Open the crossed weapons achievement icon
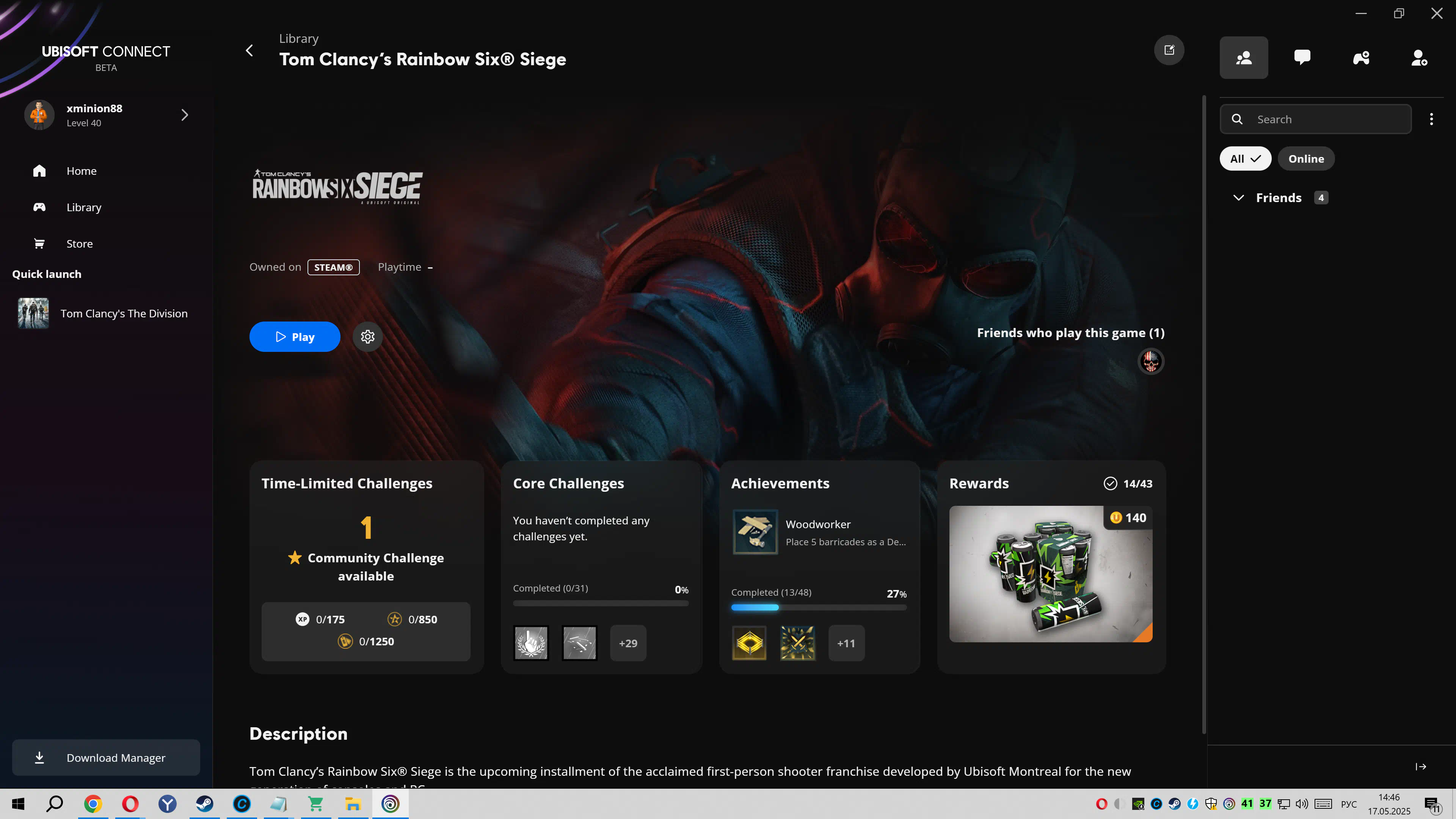Viewport: 1456px width, 819px height. [797, 643]
